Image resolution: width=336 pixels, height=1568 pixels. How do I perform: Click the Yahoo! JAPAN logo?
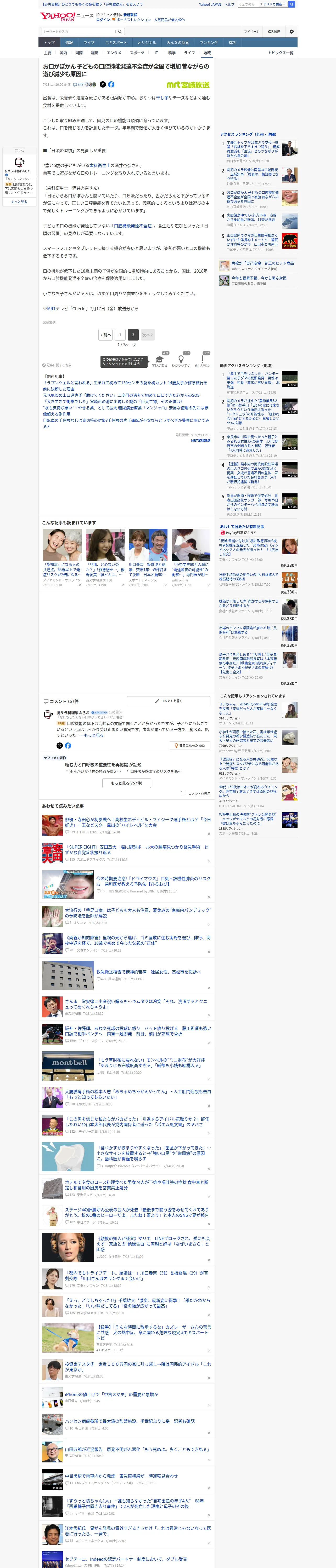click(58, 16)
